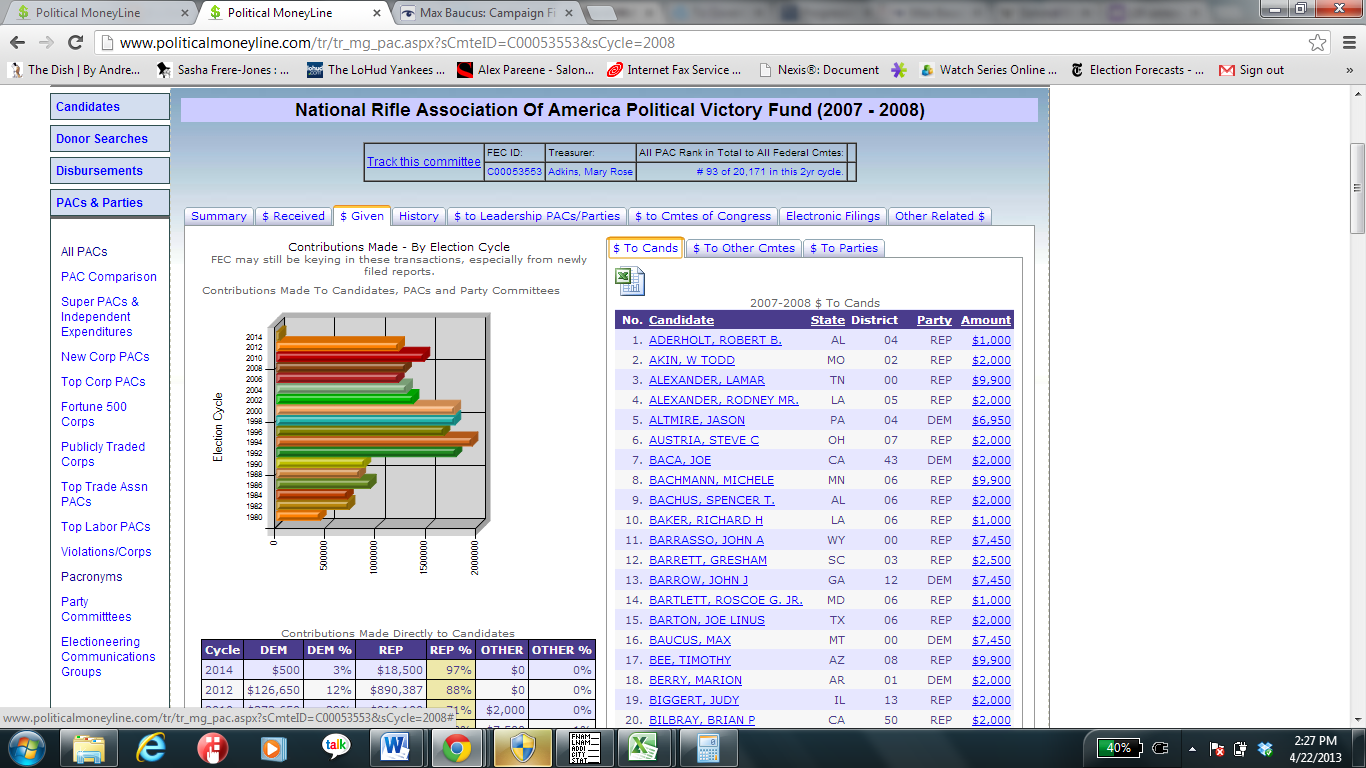Viewport: 1366px width, 768px height.
Task: Click the Candidates sidebar button
Action: (x=110, y=107)
